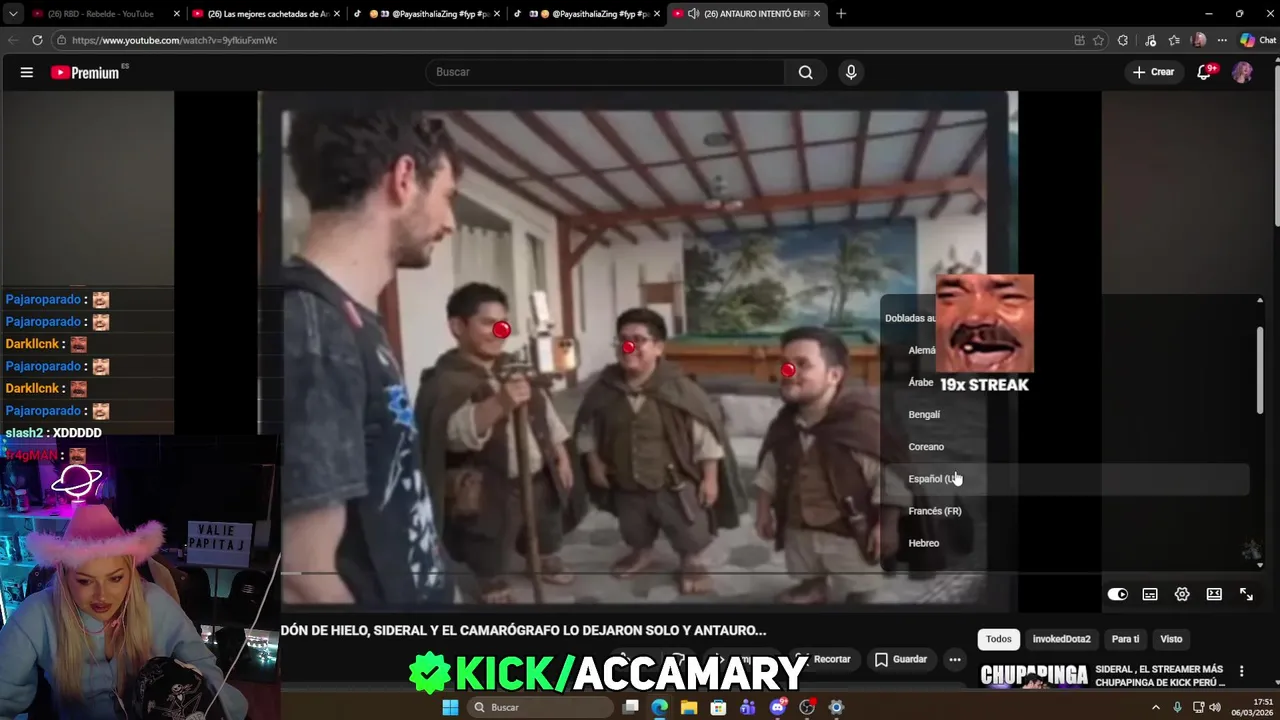Open Microsoft Store from the taskbar
This screenshot has height=720, width=1280.
click(718, 707)
